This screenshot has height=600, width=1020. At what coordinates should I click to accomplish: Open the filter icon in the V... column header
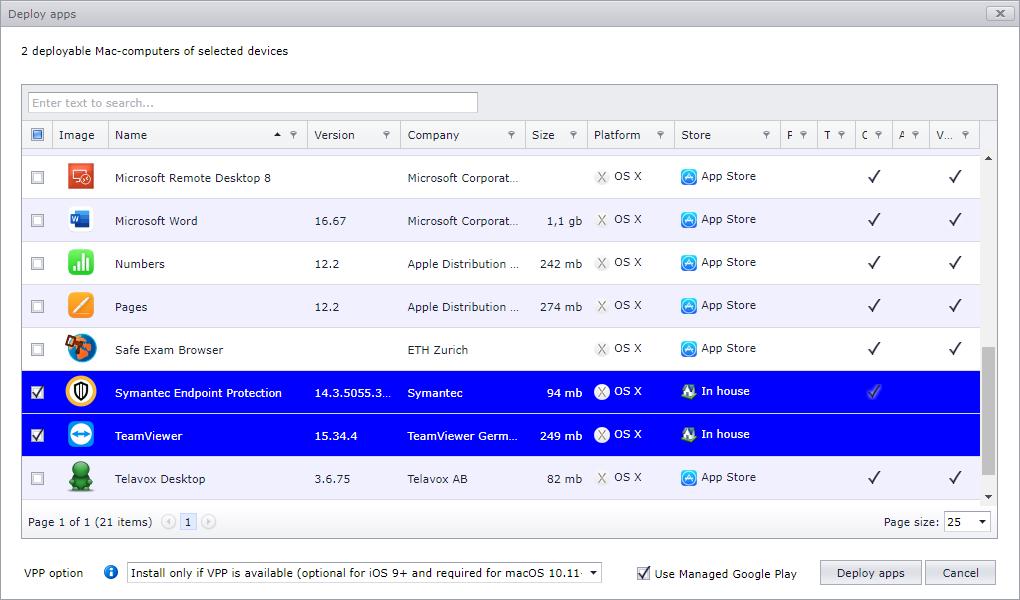[965, 135]
